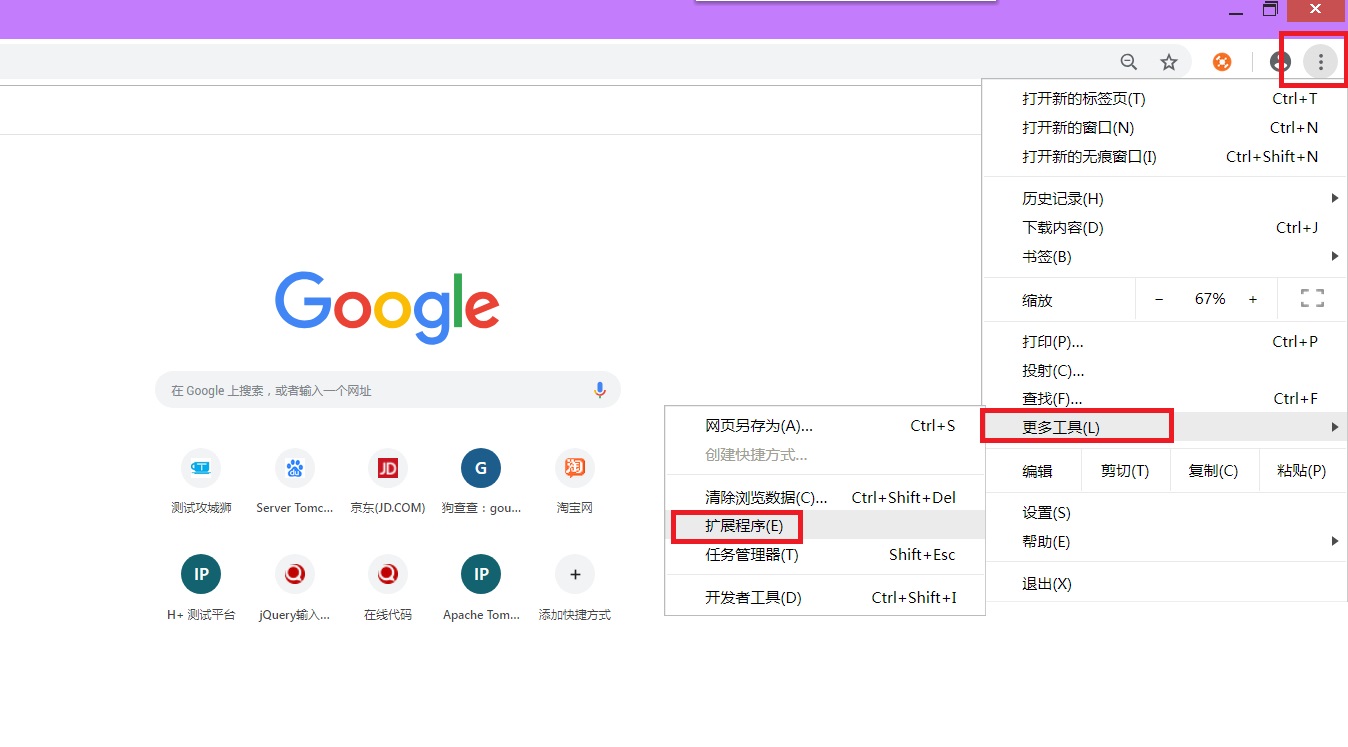Increase zoom with the plus button
The image size is (1348, 747).
1253,299
